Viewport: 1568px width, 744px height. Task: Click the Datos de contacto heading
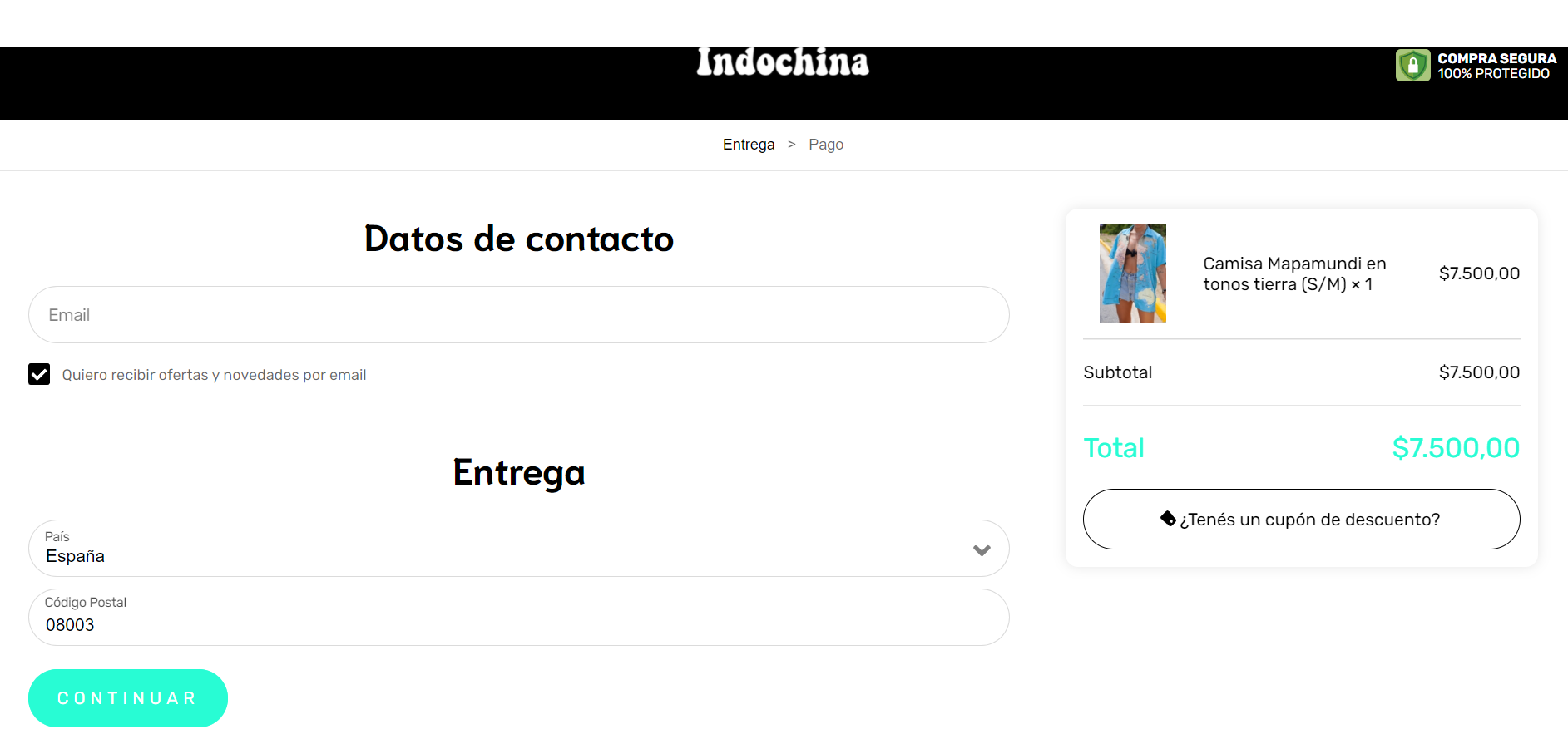point(519,239)
